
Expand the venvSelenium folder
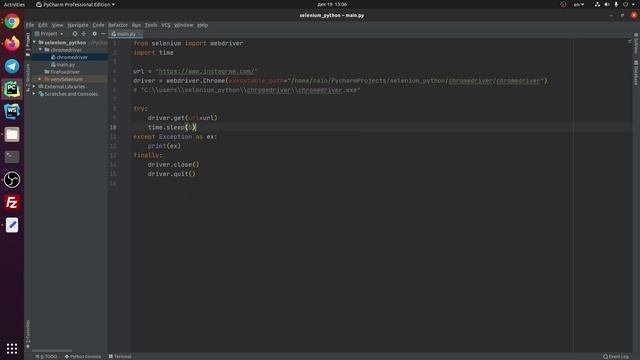click(x=40, y=79)
